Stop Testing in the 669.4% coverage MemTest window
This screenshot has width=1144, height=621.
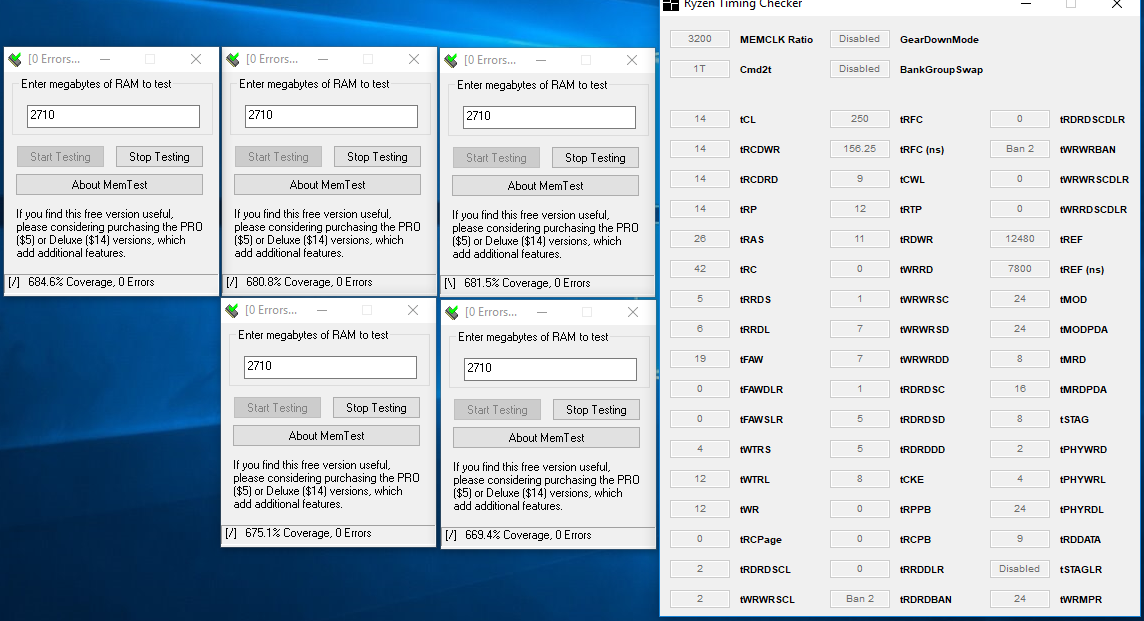tap(596, 410)
